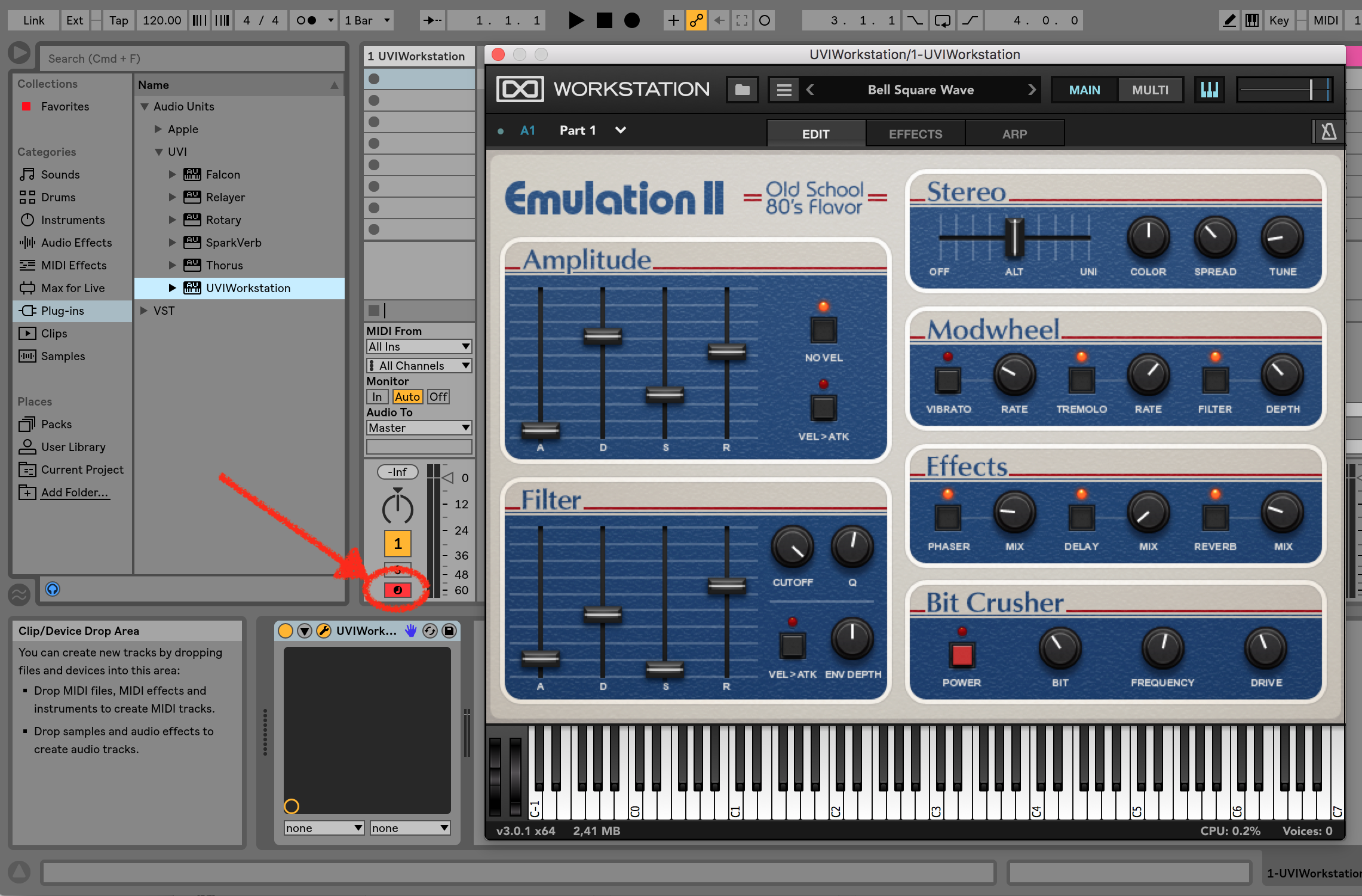Set Monitor to Off

[438, 397]
